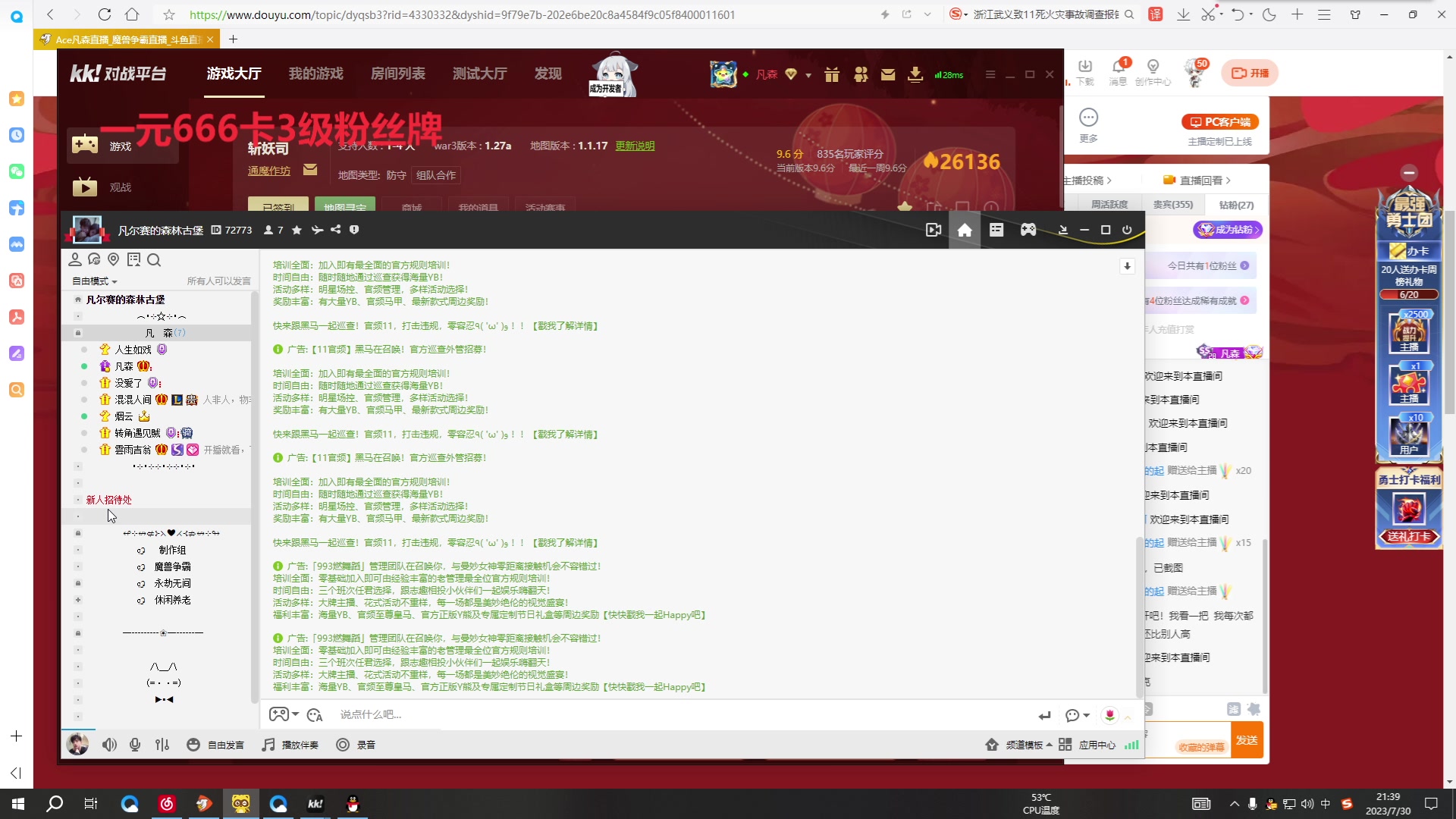
Task: Open the contacts icon above the channel list
Action: click(75, 260)
